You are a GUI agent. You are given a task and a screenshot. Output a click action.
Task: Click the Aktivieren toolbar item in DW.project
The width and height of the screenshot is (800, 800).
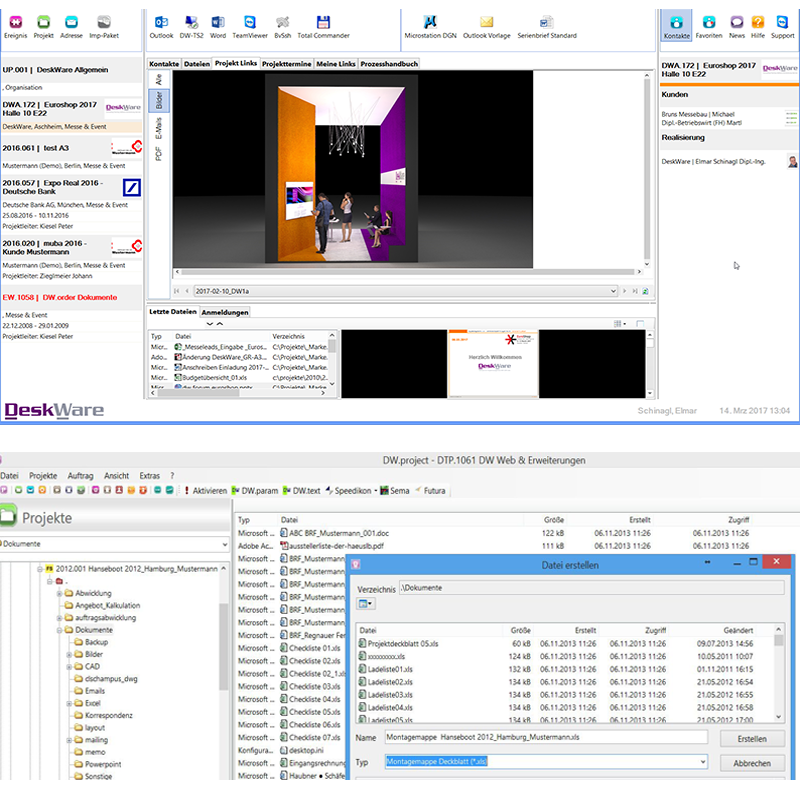[x=206, y=491]
